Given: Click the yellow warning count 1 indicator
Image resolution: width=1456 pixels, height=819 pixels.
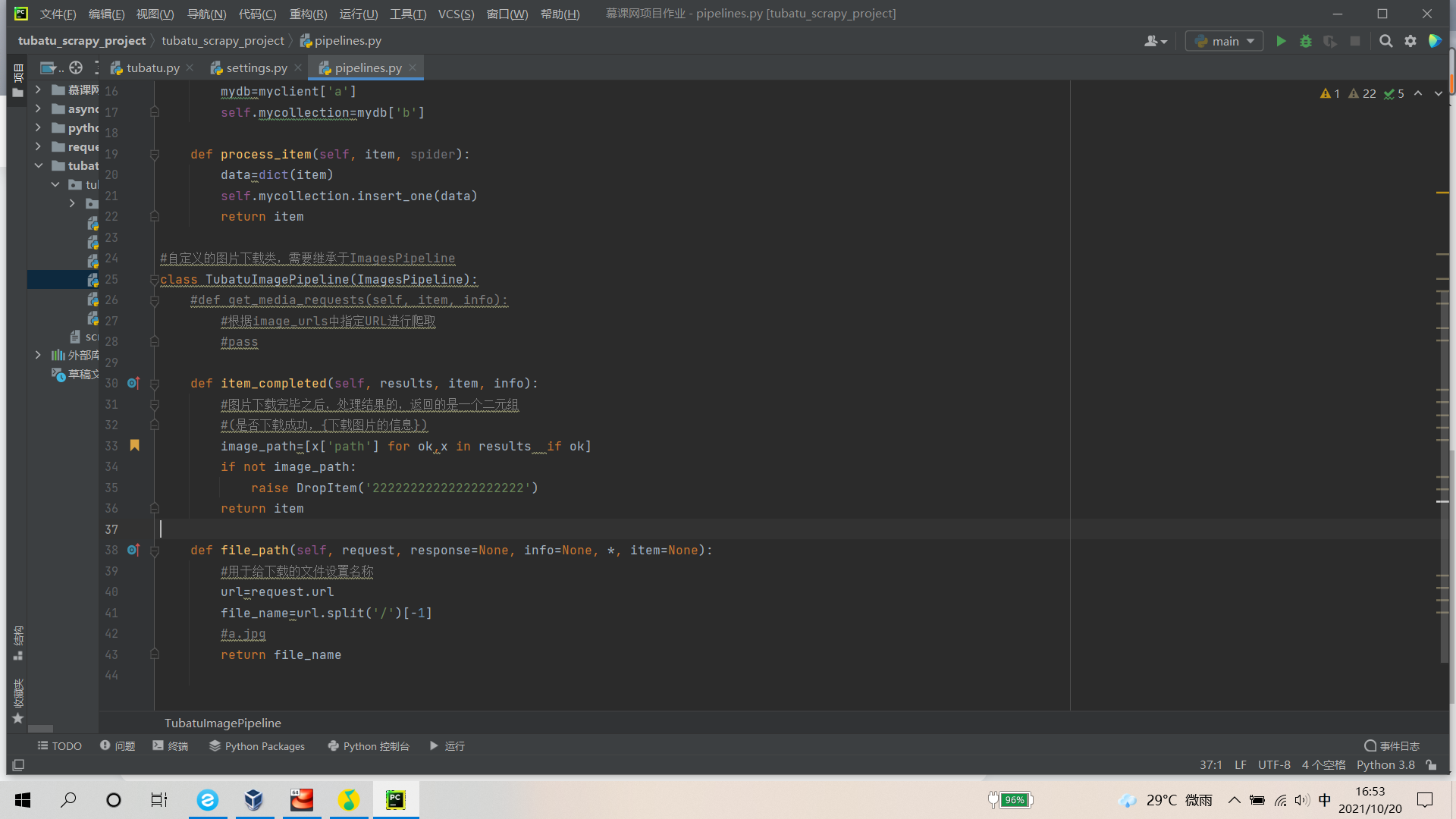Looking at the screenshot, I should 1330,93.
